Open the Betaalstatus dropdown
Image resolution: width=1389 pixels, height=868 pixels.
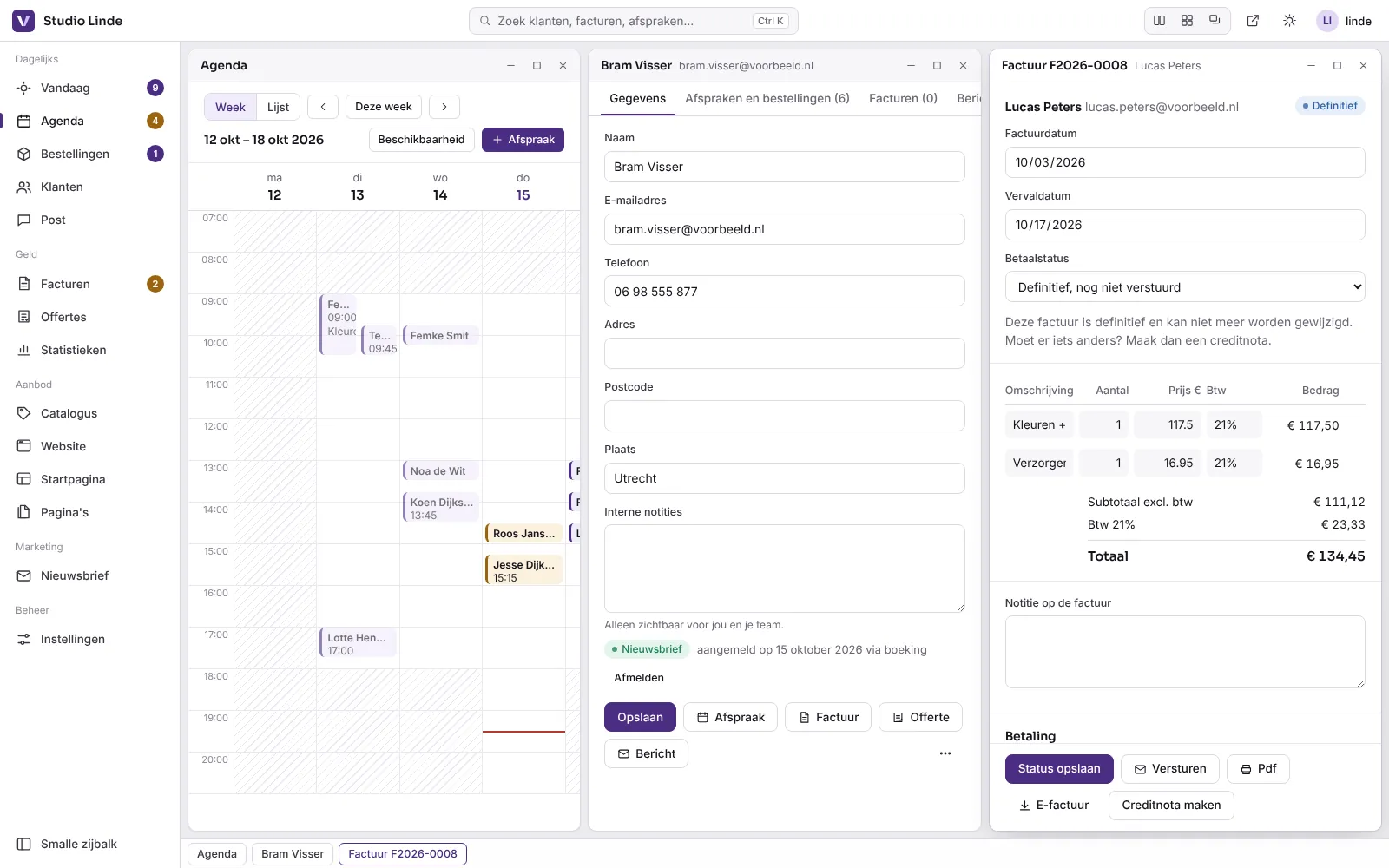pos(1185,287)
